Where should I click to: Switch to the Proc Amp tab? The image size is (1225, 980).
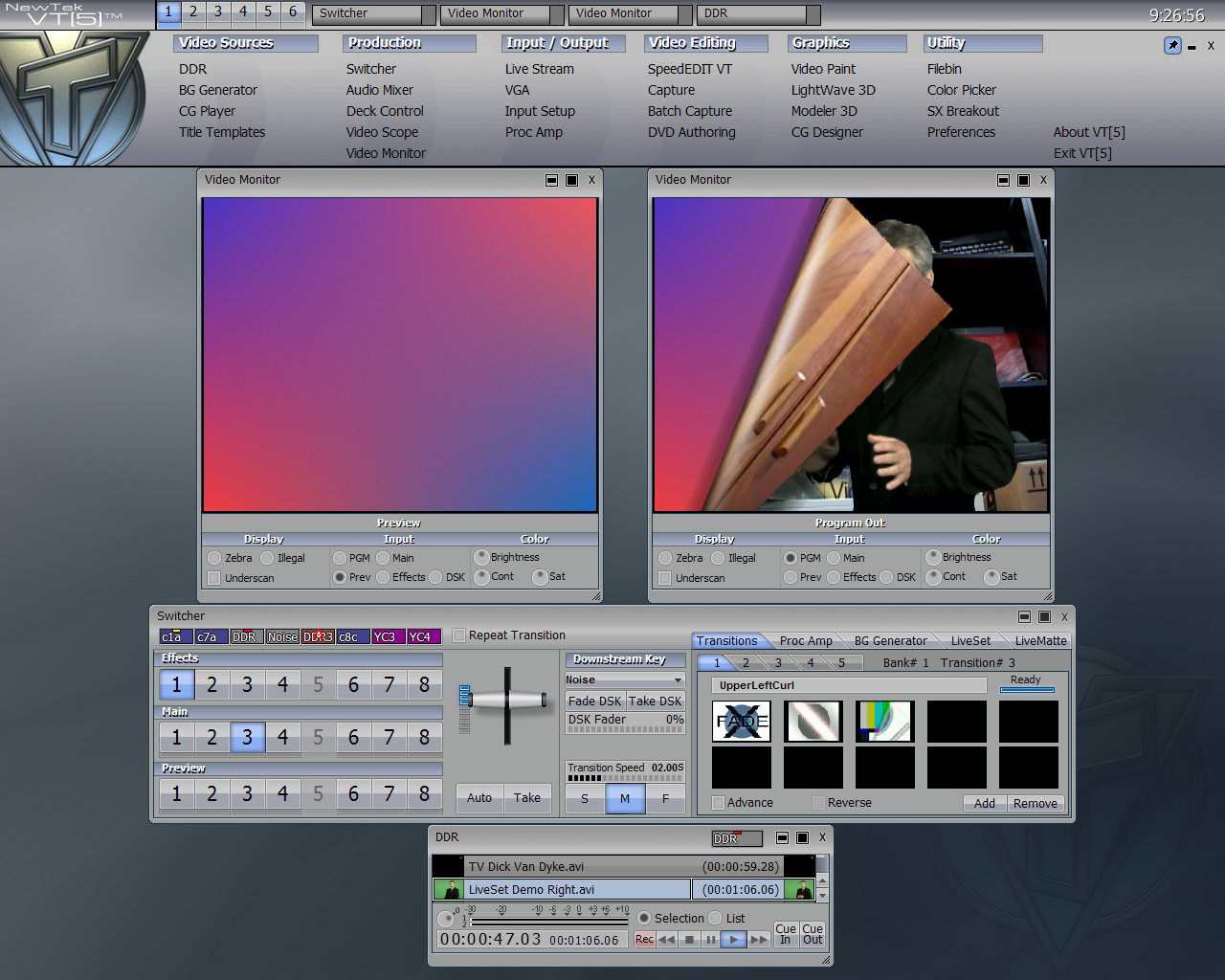pyautogui.click(x=806, y=641)
